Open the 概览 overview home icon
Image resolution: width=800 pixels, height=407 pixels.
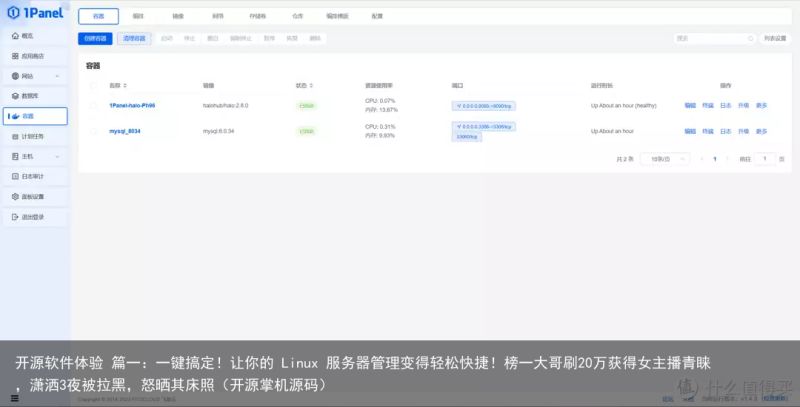pos(15,36)
